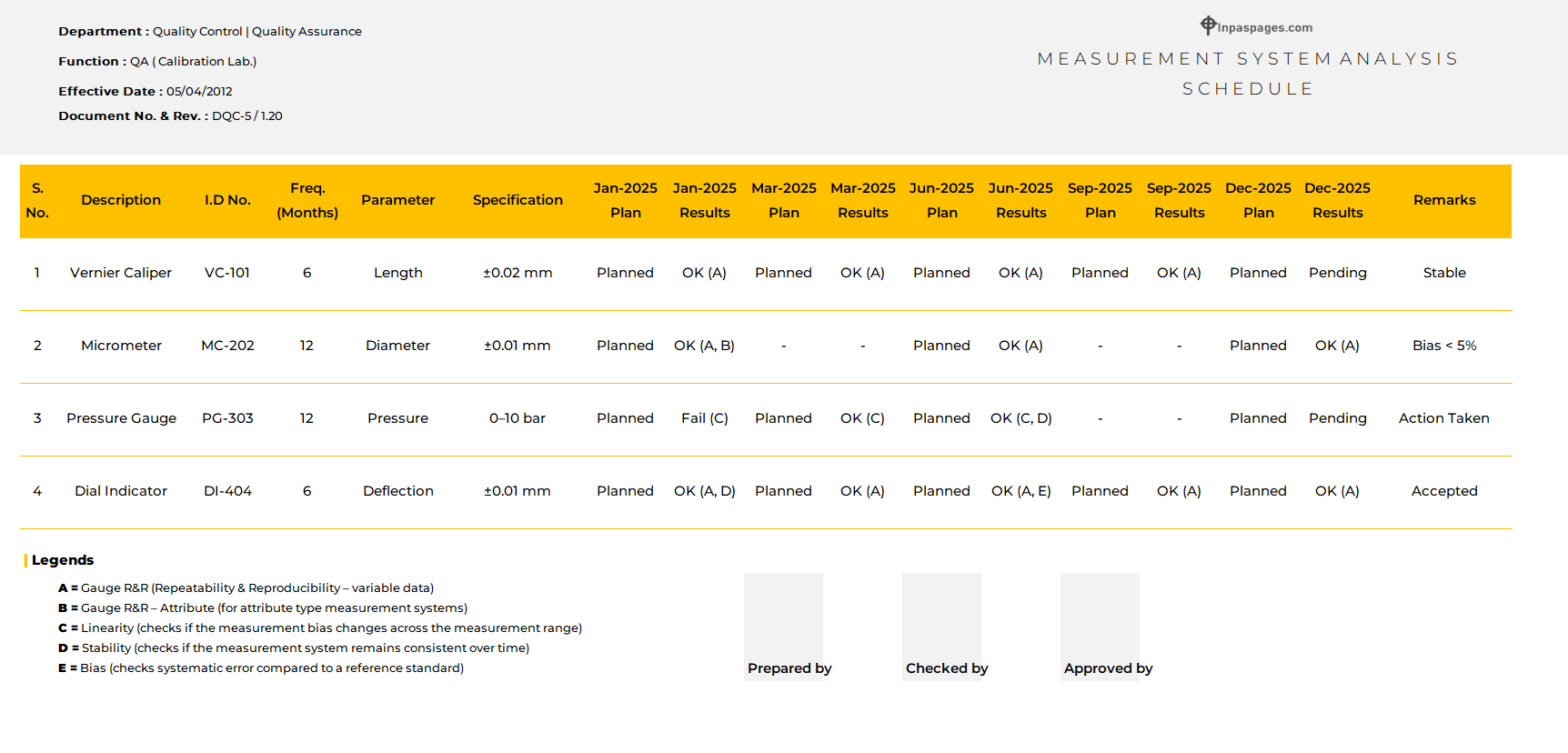This screenshot has width=1568, height=753.
Task: Select the Legends heading
Action: coord(63,560)
